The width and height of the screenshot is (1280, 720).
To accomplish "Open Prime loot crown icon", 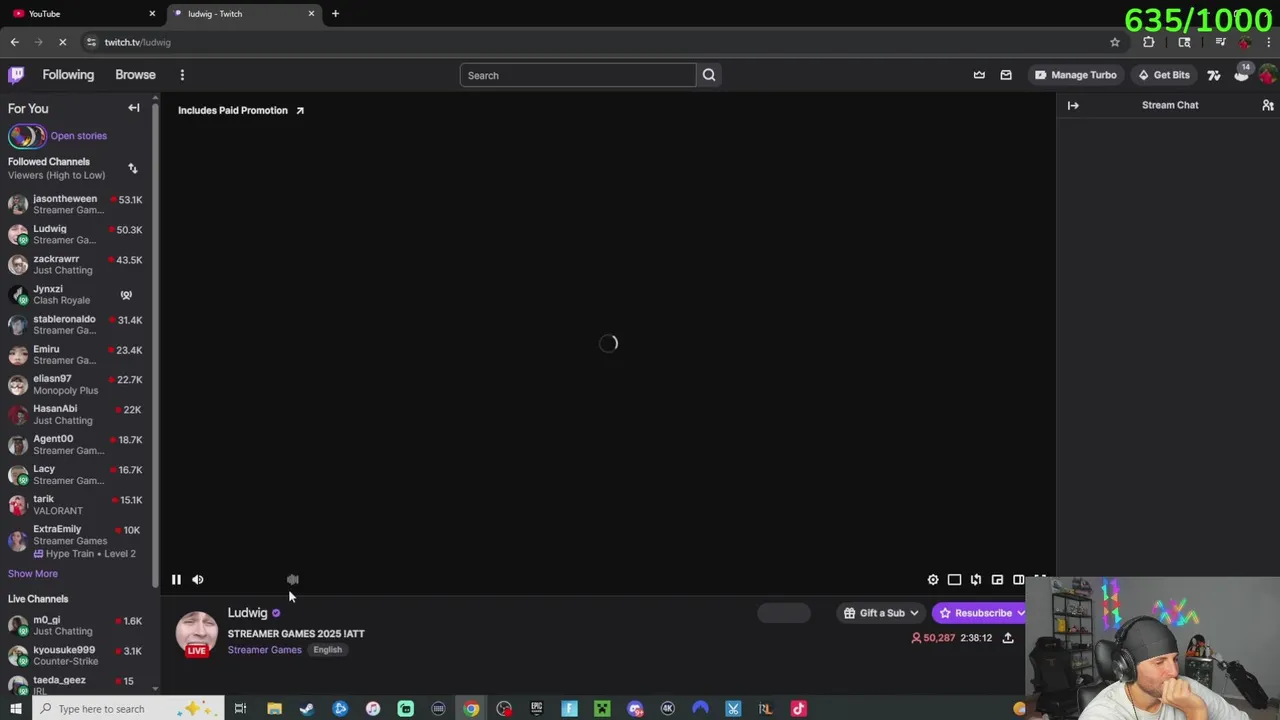I will pyautogui.click(x=979, y=75).
